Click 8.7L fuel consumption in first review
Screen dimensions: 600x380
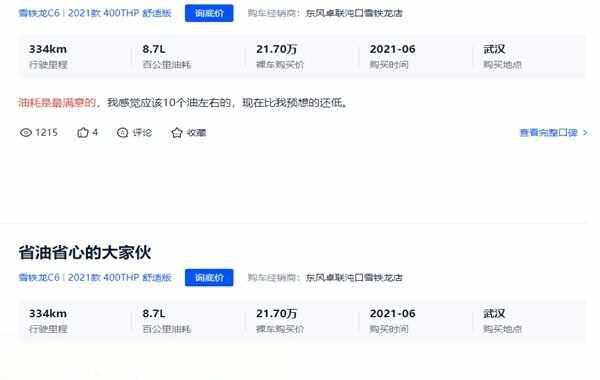[x=154, y=49]
